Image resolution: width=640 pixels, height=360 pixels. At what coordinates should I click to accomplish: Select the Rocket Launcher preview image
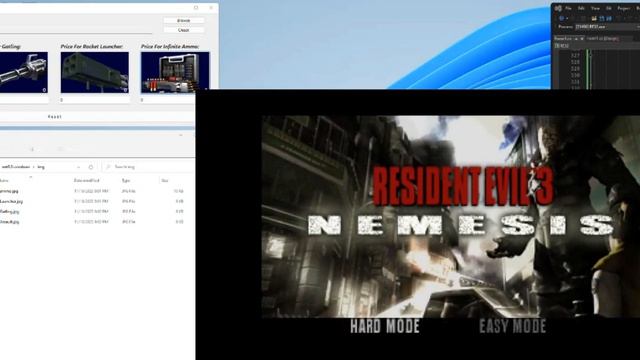click(95, 73)
